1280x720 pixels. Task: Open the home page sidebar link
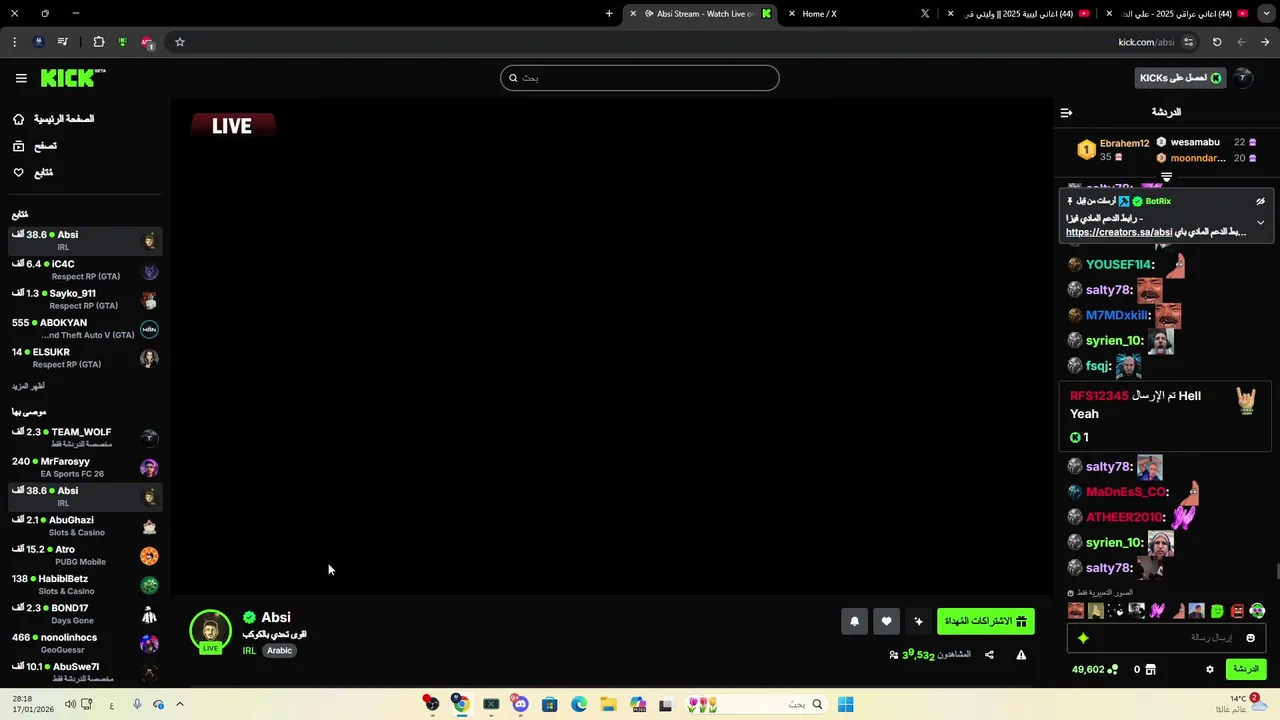54,119
